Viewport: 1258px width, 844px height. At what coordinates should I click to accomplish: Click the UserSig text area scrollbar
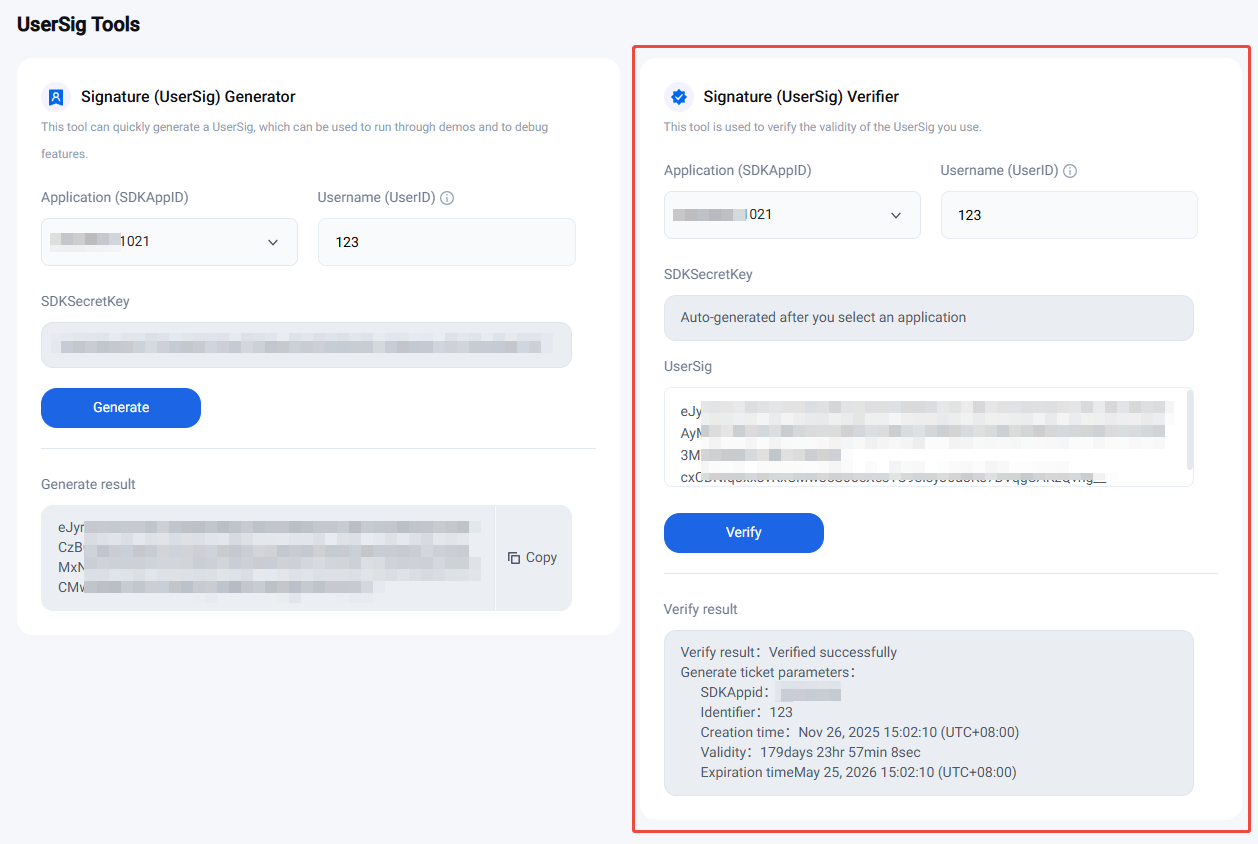(x=1189, y=430)
